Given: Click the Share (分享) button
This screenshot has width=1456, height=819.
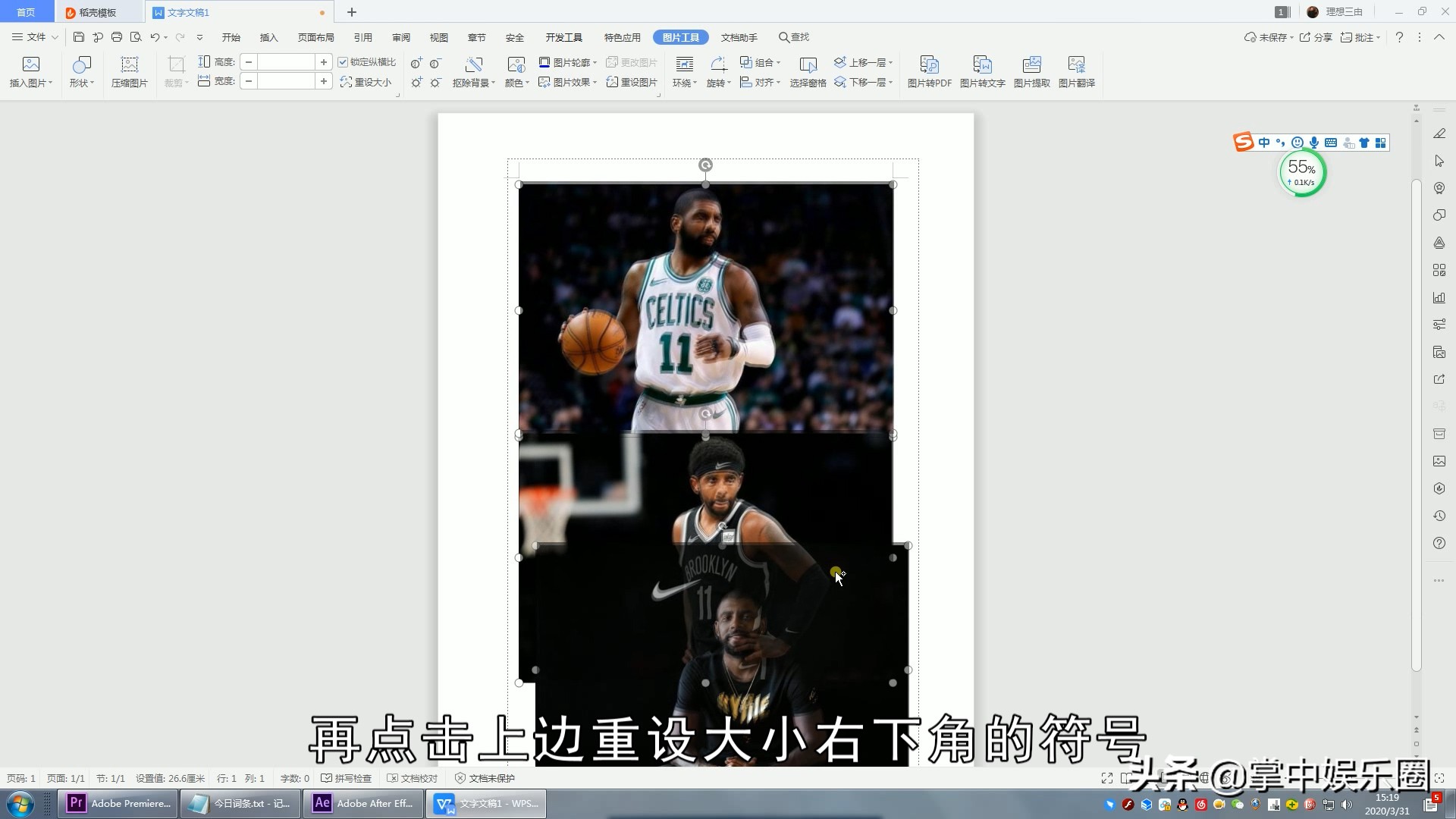Looking at the screenshot, I should tap(1316, 37).
